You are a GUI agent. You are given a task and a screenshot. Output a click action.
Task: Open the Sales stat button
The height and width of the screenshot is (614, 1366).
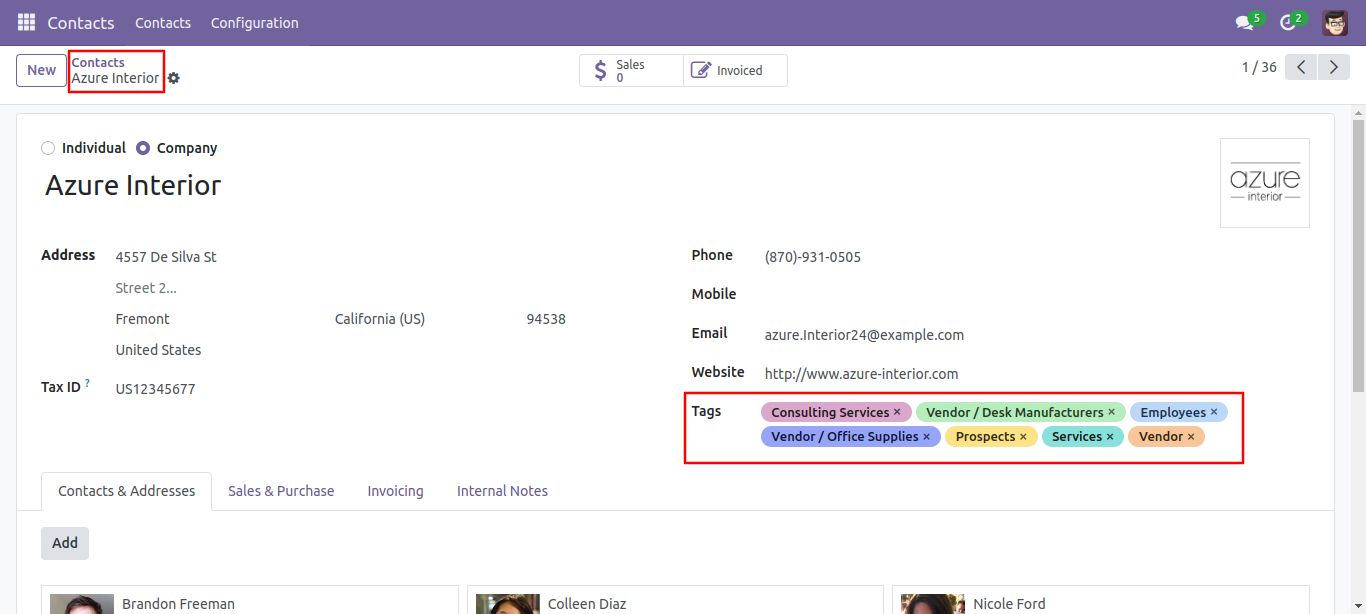[631, 70]
